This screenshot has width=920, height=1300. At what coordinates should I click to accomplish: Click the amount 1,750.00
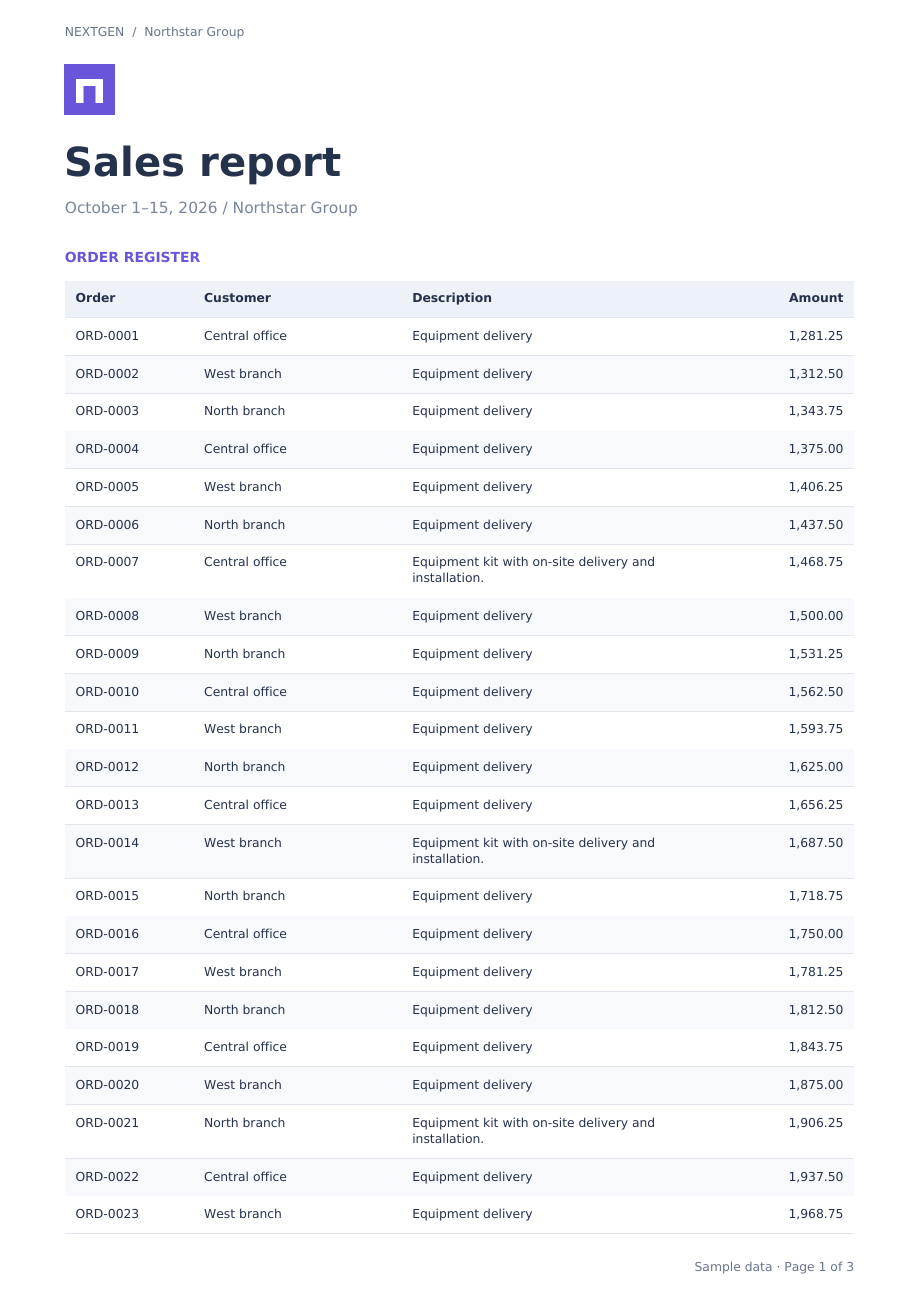tap(816, 934)
